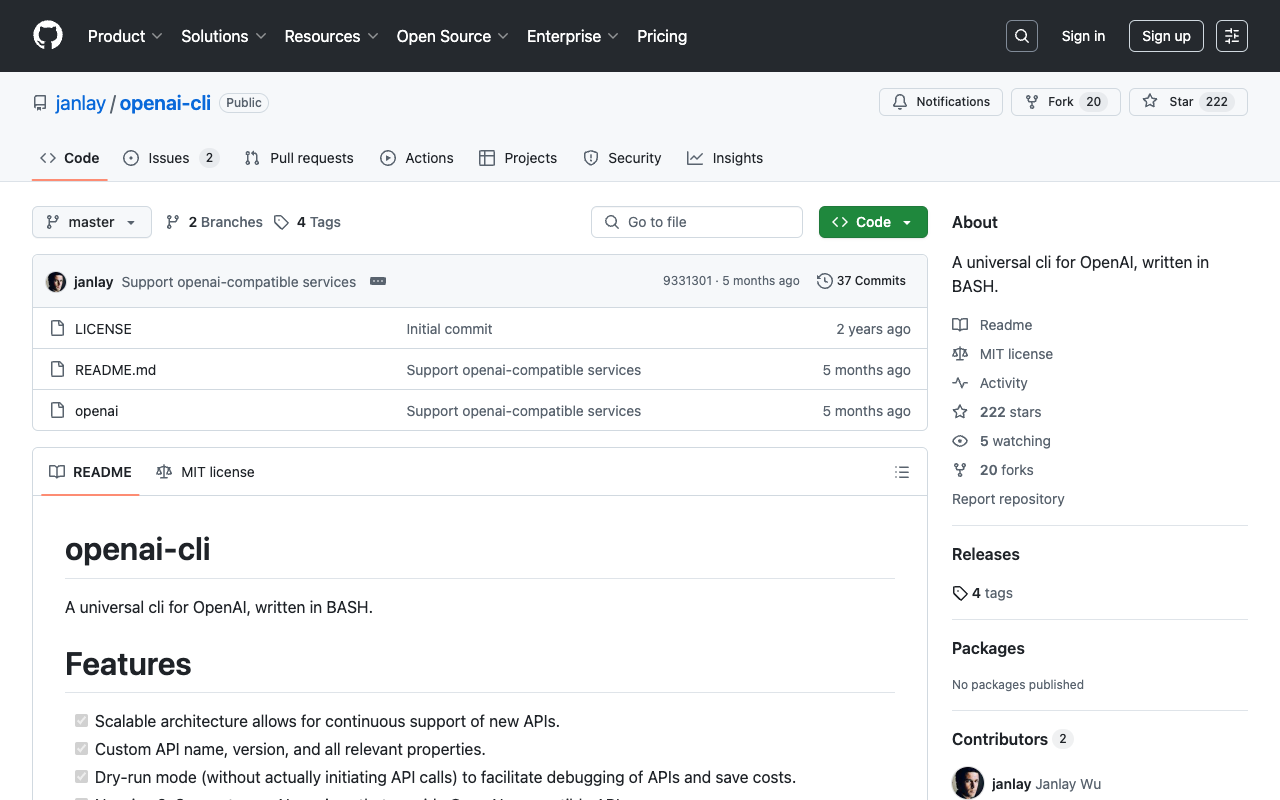Open the openai script file
1280x800 pixels.
97,411
